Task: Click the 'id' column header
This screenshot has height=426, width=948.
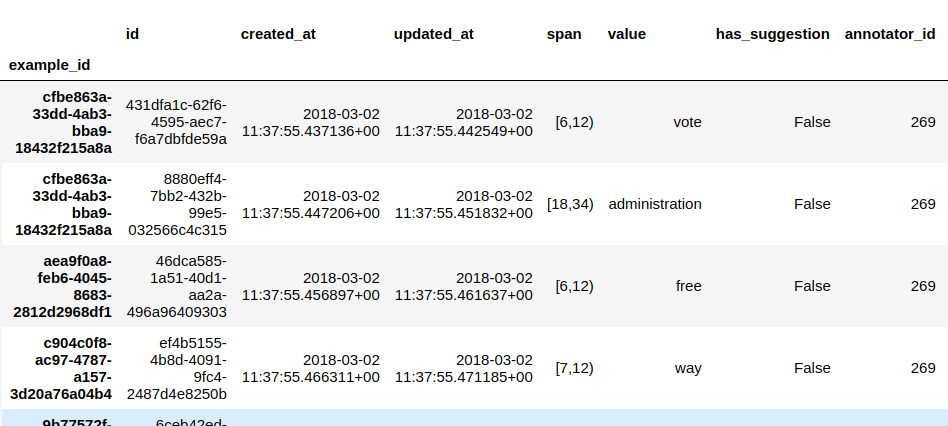Action: coord(132,33)
